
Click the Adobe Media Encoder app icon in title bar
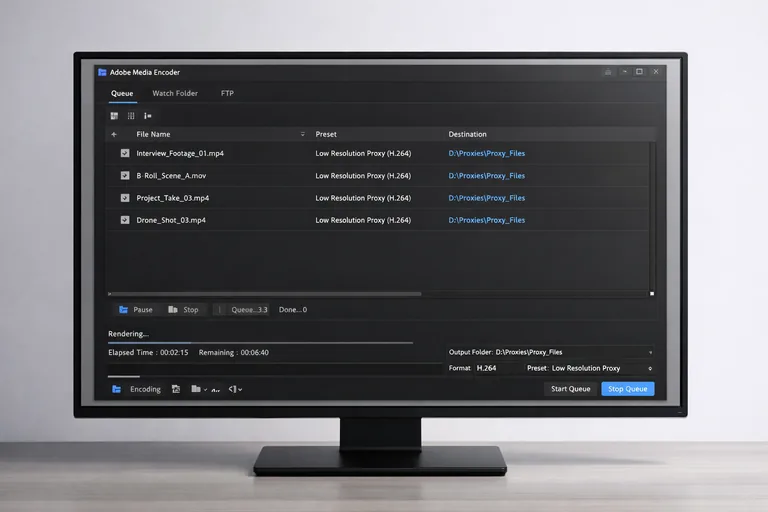click(x=102, y=72)
